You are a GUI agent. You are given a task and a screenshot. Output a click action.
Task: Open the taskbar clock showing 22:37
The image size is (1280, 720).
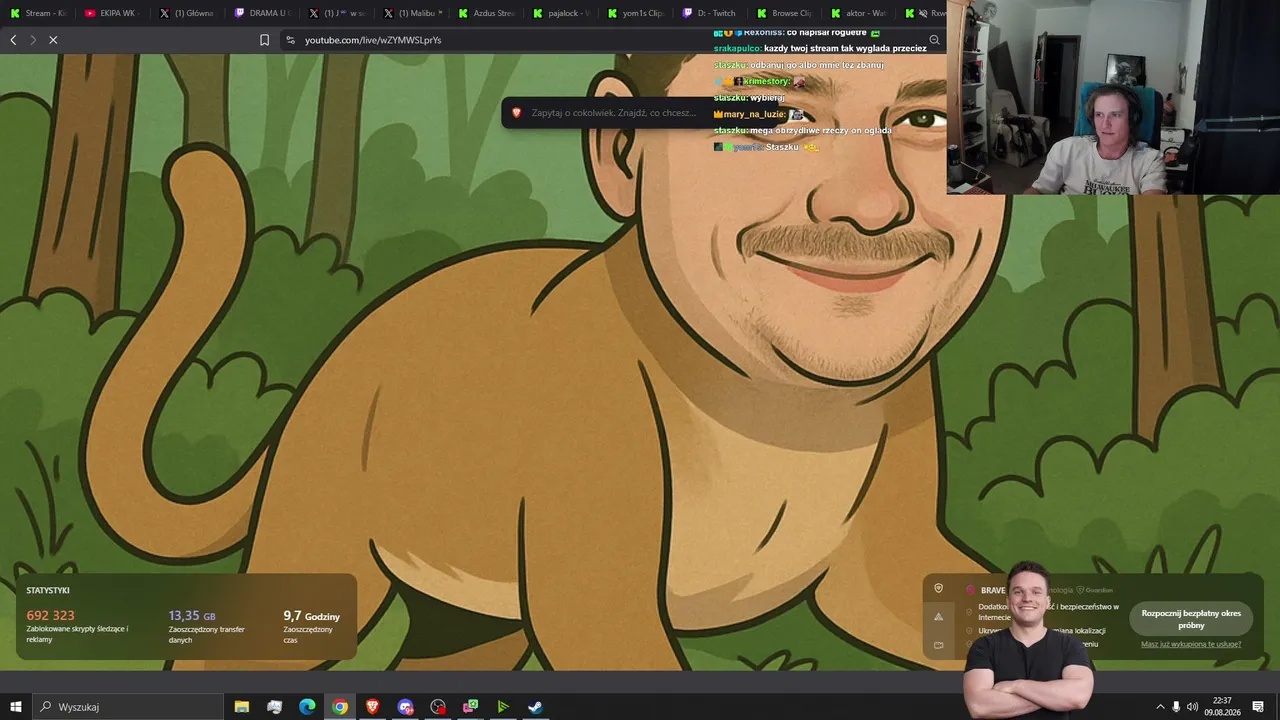click(1222, 707)
